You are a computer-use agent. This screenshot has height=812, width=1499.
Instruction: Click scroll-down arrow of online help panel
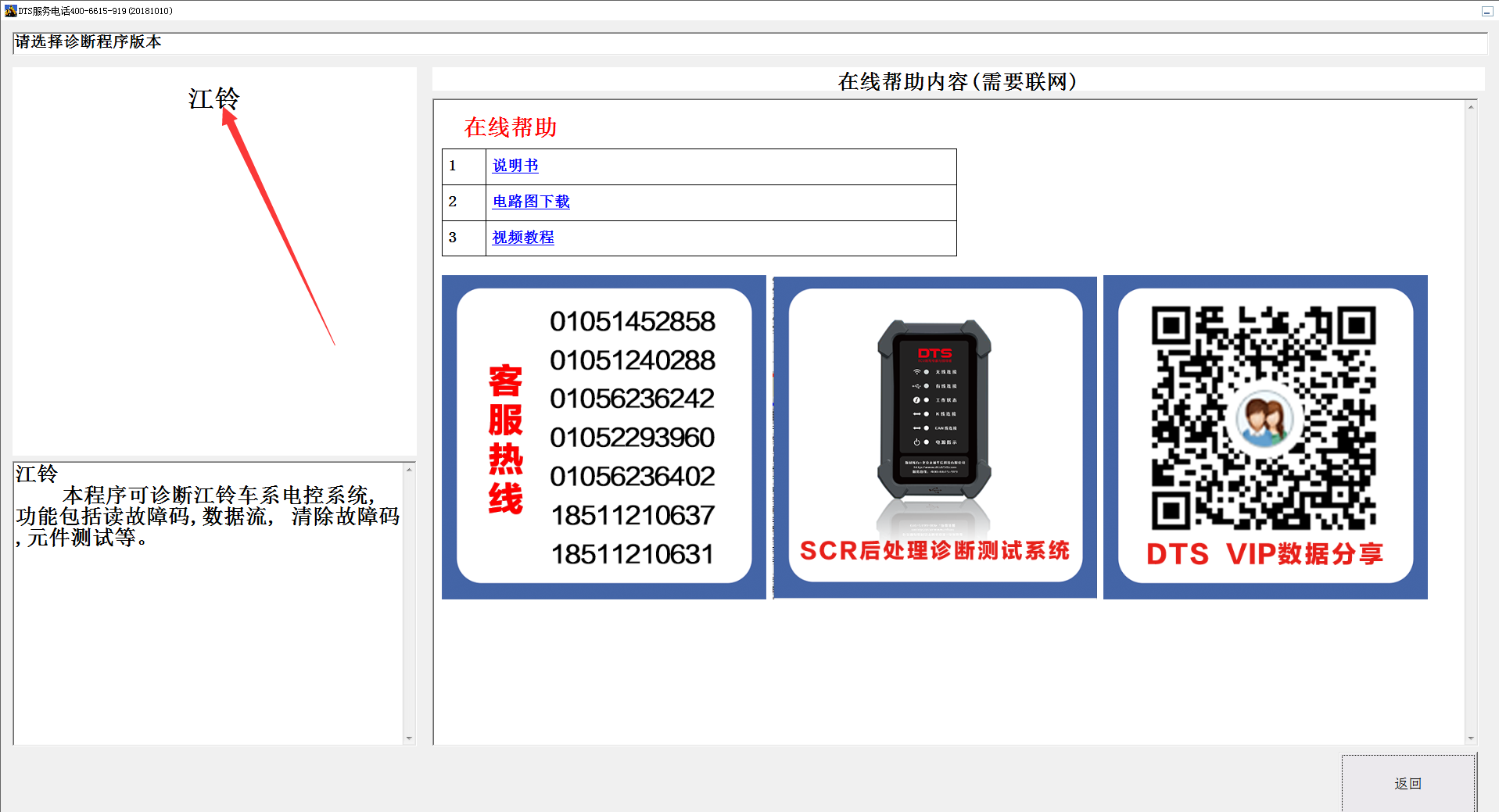point(1471,738)
